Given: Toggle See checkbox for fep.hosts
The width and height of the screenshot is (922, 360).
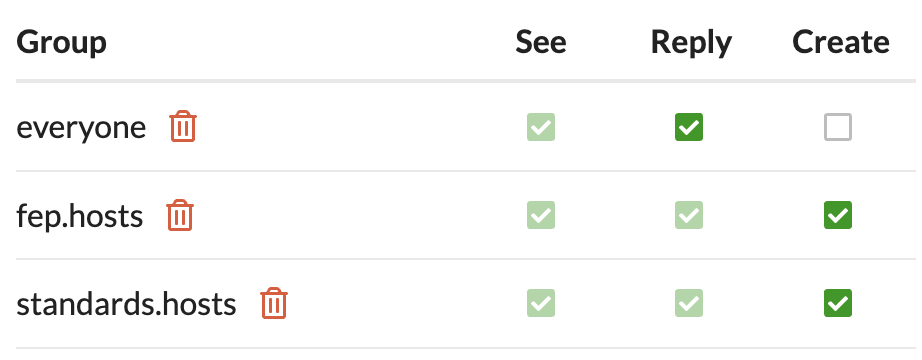Looking at the screenshot, I should [x=541, y=215].
